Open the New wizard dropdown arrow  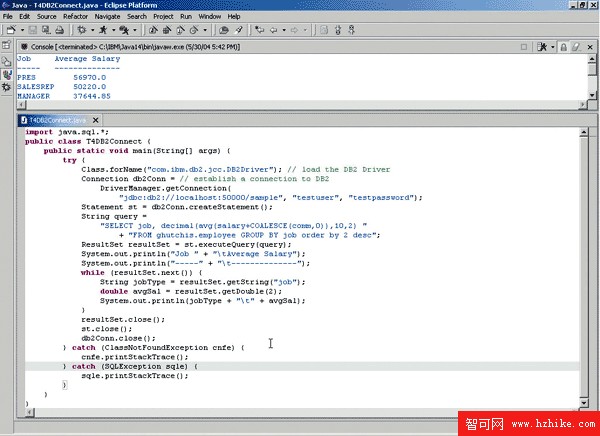point(22,30)
